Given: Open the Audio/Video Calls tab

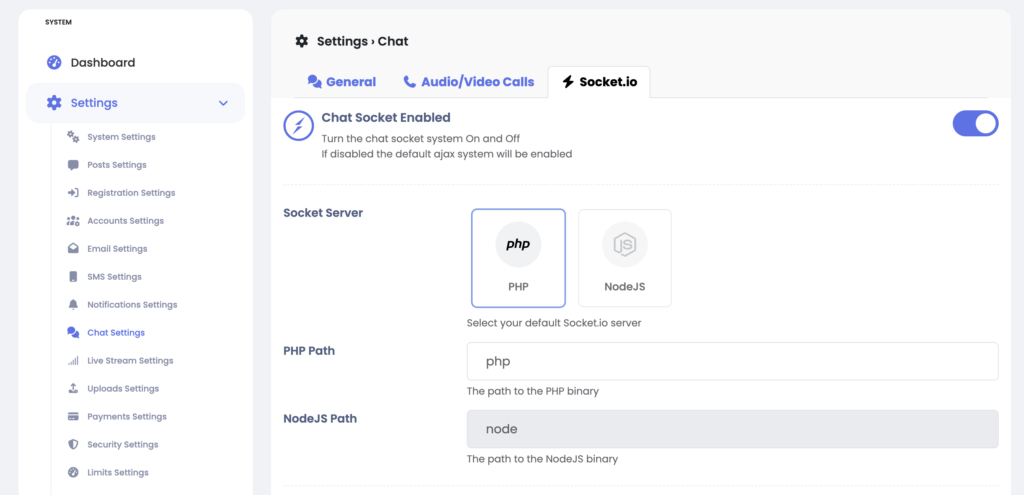Looking at the screenshot, I should coord(469,82).
